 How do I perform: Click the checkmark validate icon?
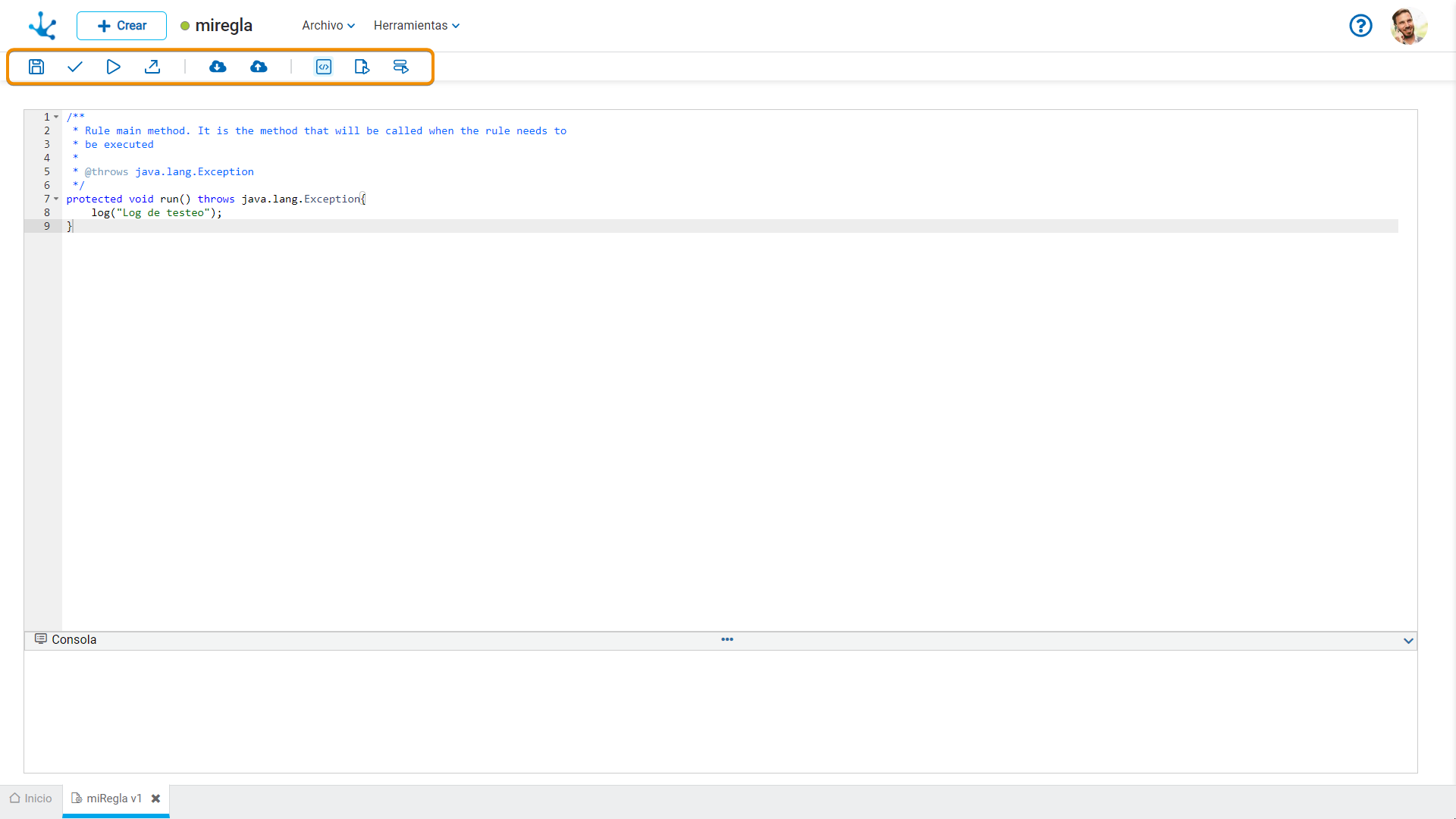74,67
